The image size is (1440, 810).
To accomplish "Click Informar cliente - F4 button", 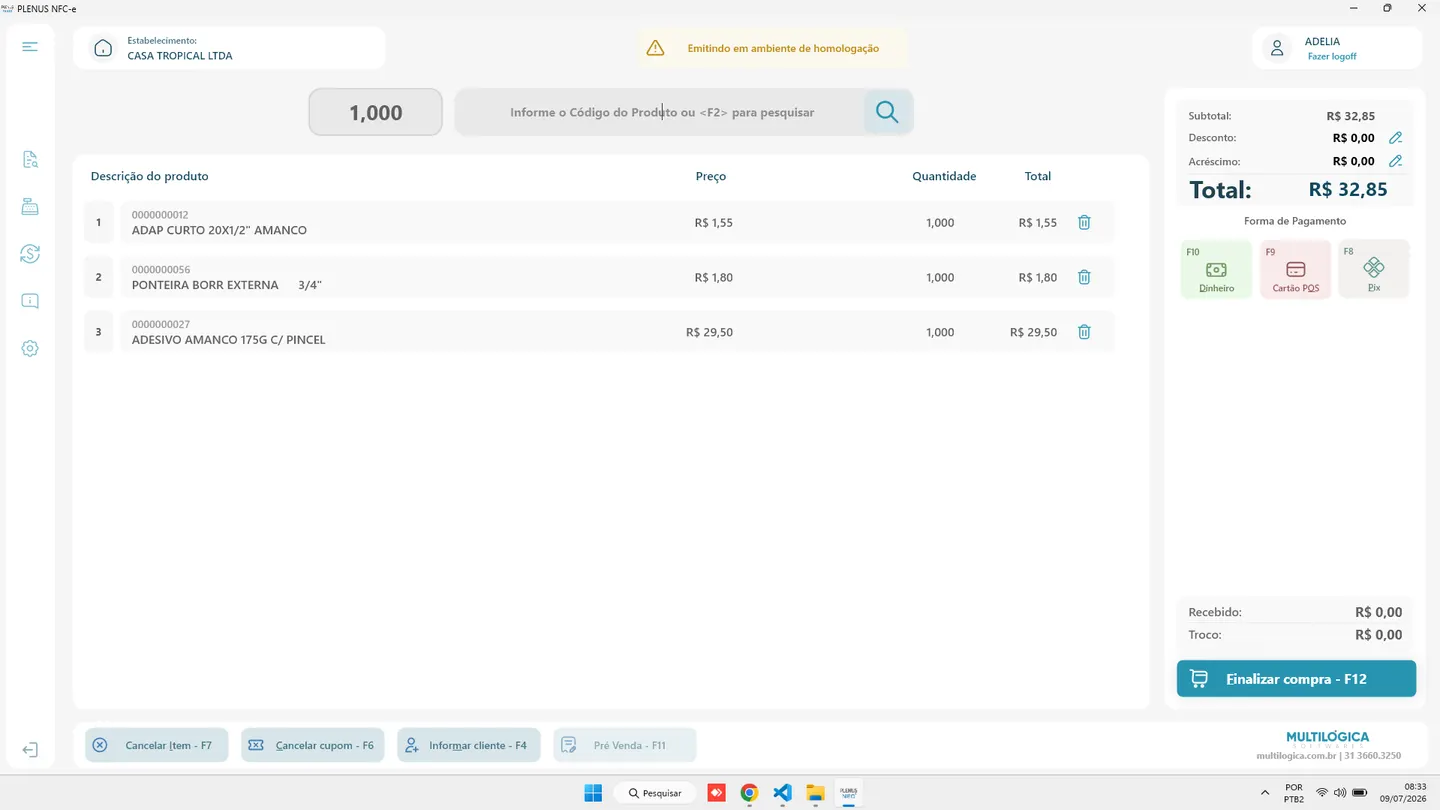I will coord(469,745).
